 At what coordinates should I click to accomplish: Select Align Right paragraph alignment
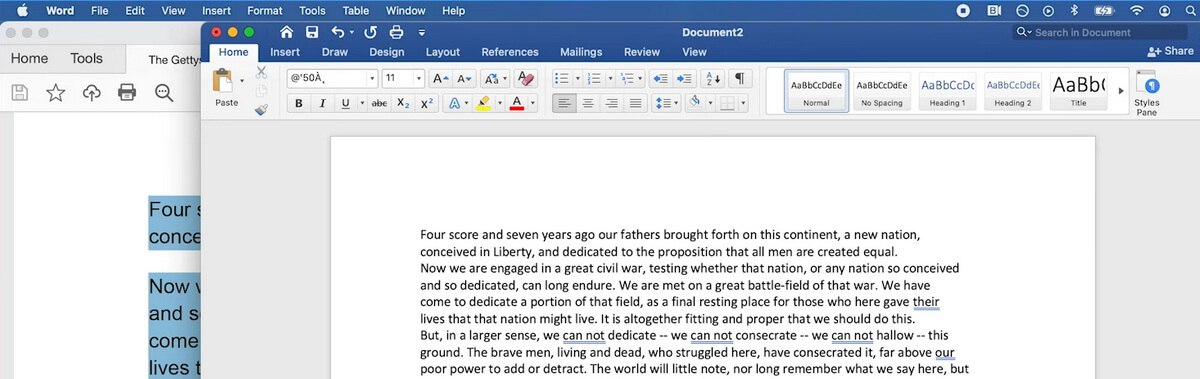click(x=611, y=103)
